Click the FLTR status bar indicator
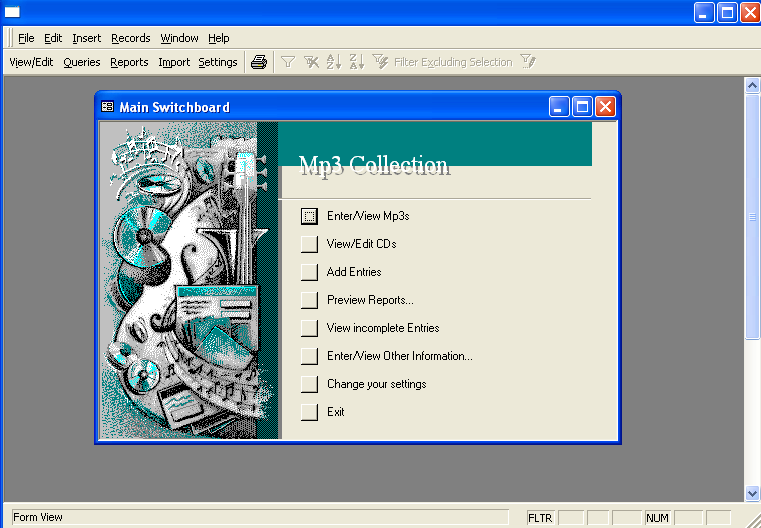This screenshot has width=761, height=528. pyautogui.click(x=540, y=518)
